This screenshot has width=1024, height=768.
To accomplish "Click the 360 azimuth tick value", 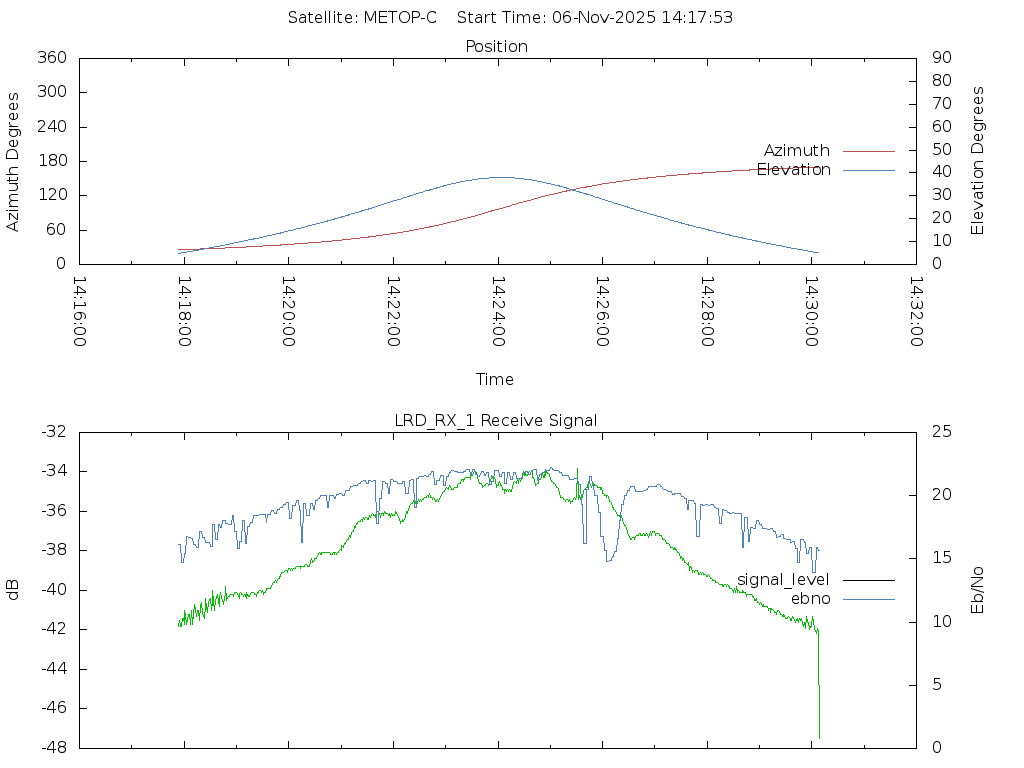I will click(50, 58).
